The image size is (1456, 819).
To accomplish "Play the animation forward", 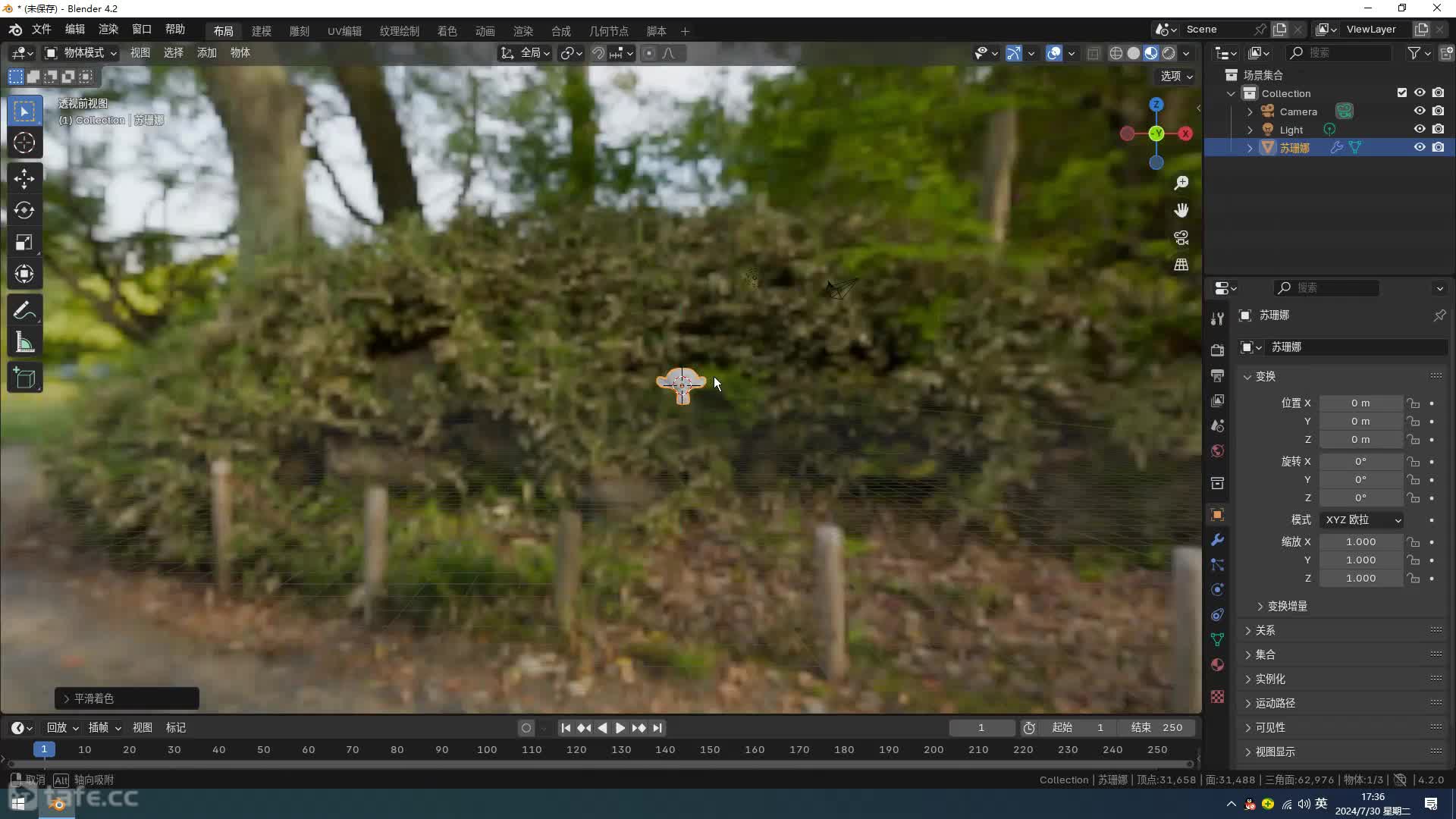I will pyautogui.click(x=620, y=728).
